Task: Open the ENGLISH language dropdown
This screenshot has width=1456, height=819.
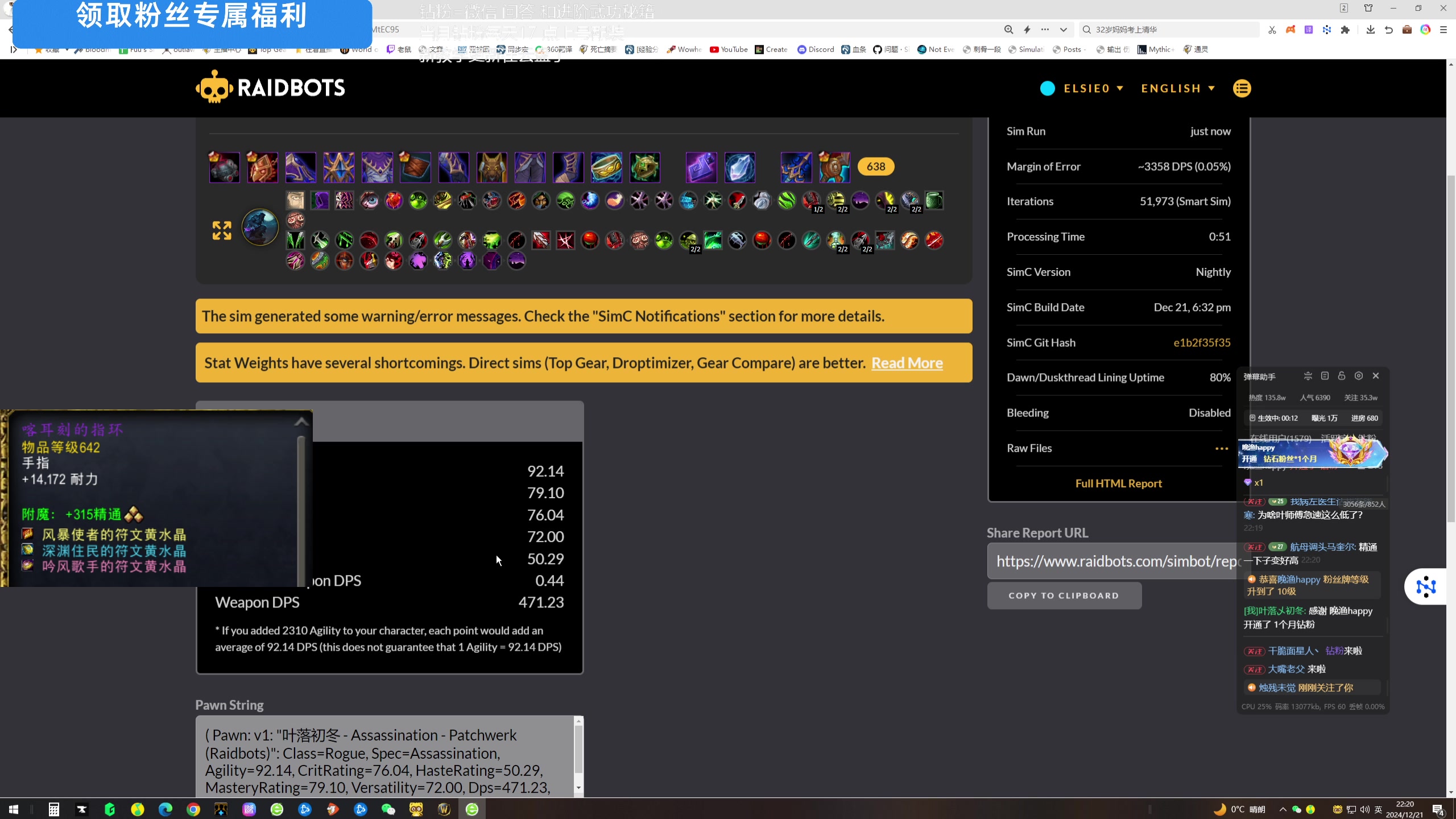Action: coord(1178,88)
